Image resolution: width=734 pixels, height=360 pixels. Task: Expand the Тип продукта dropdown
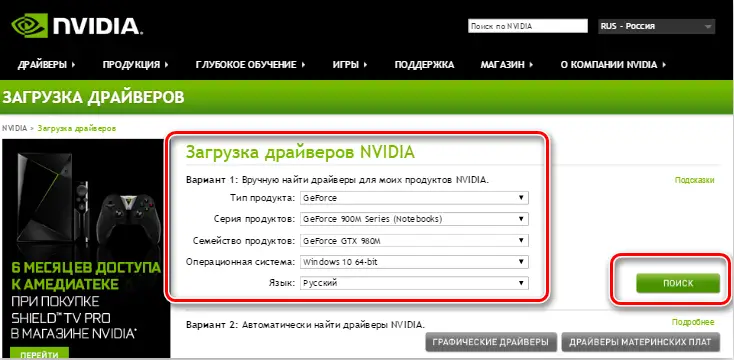click(x=414, y=198)
